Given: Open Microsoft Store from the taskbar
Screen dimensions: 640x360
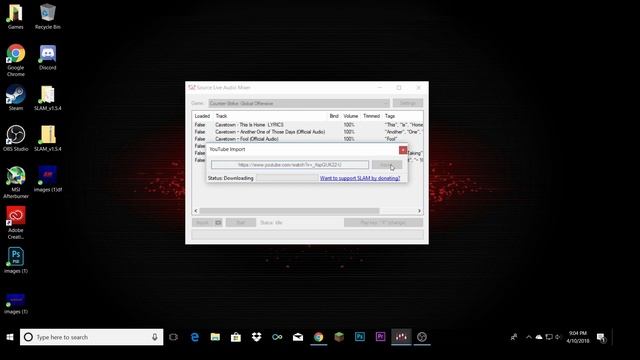Looking at the screenshot, I should point(236,337).
